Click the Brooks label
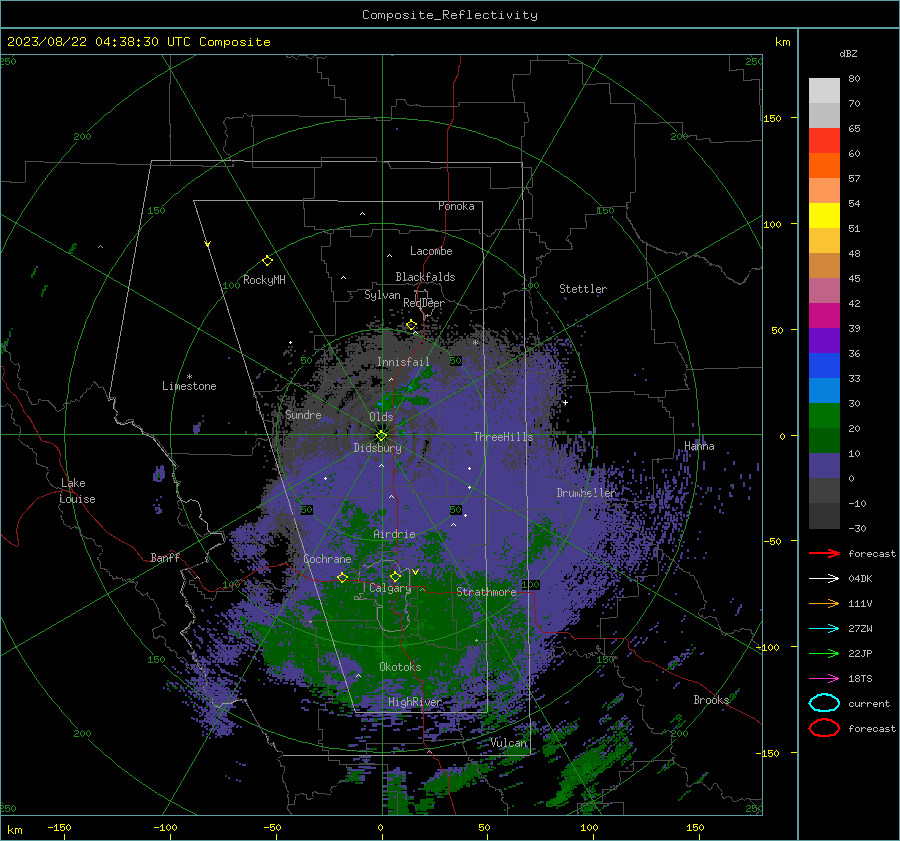Screen dimensions: 900x841 (711, 700)
